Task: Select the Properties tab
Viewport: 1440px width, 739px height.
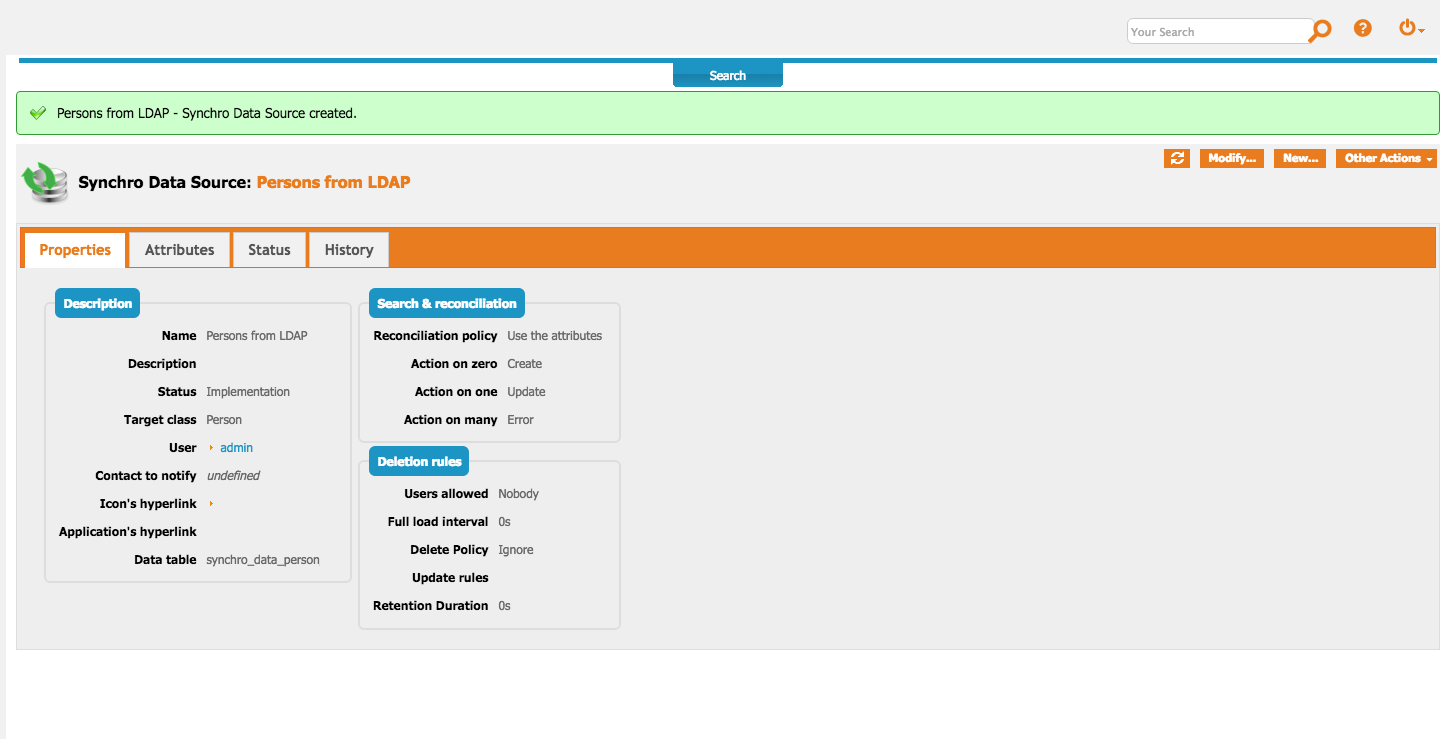Action: (x=75, y=250)
